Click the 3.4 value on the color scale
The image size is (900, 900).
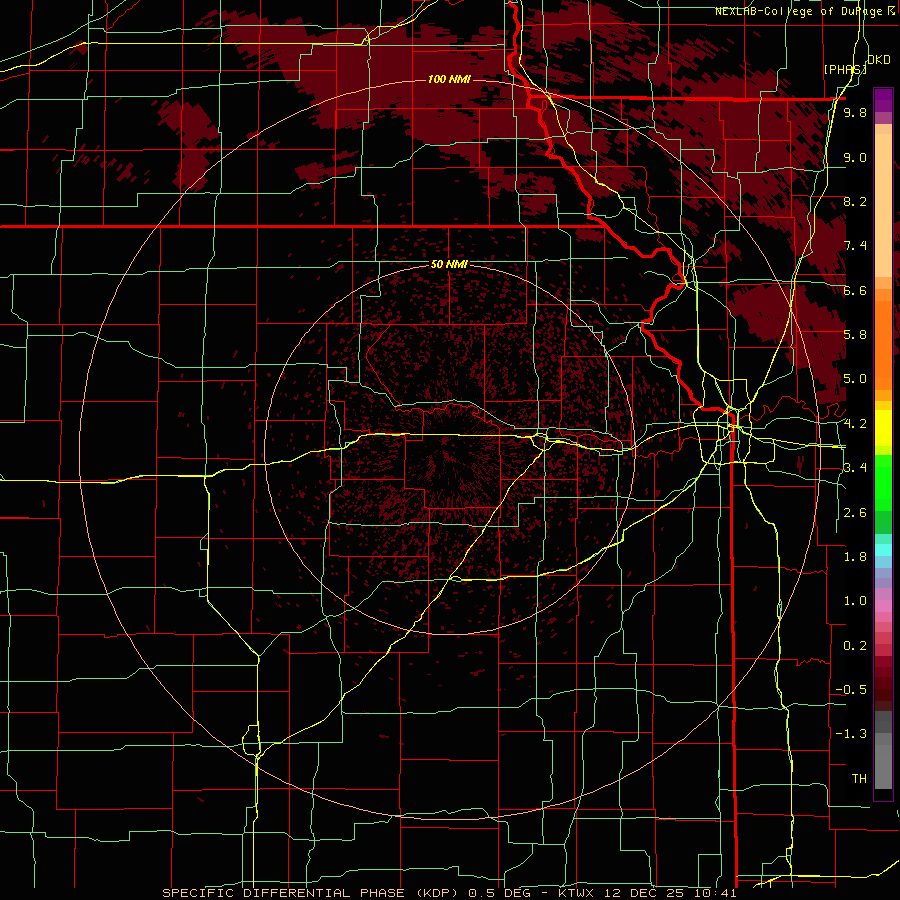click(855, 468)
